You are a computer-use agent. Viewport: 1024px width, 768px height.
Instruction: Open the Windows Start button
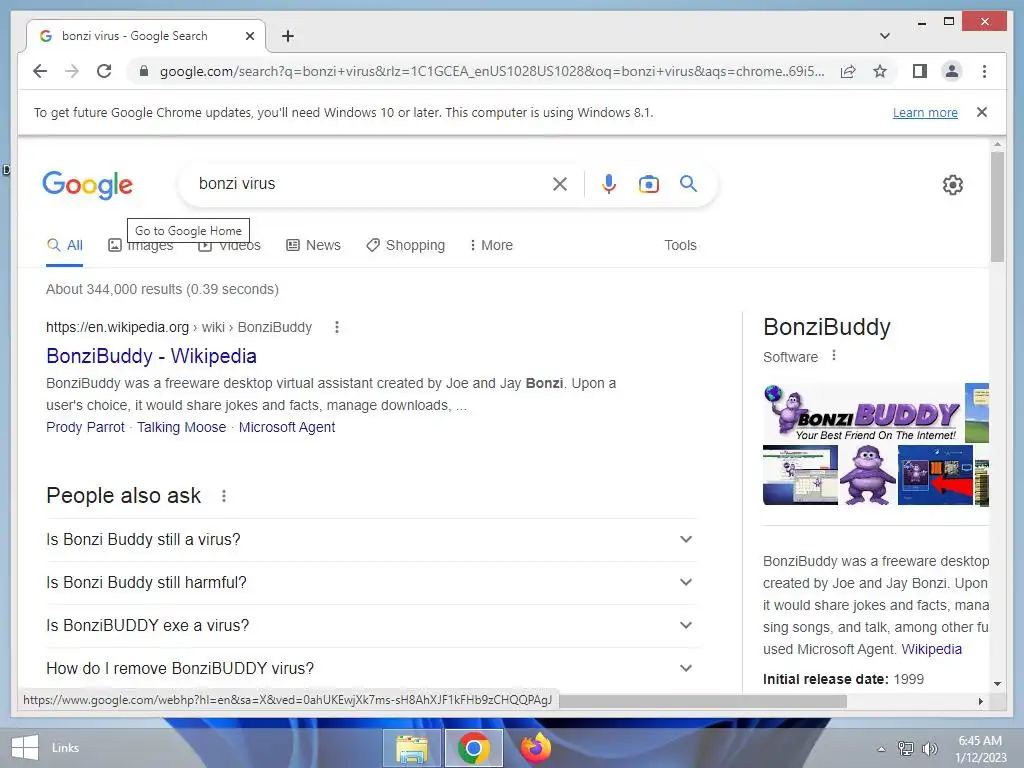[x=24, y=748]
